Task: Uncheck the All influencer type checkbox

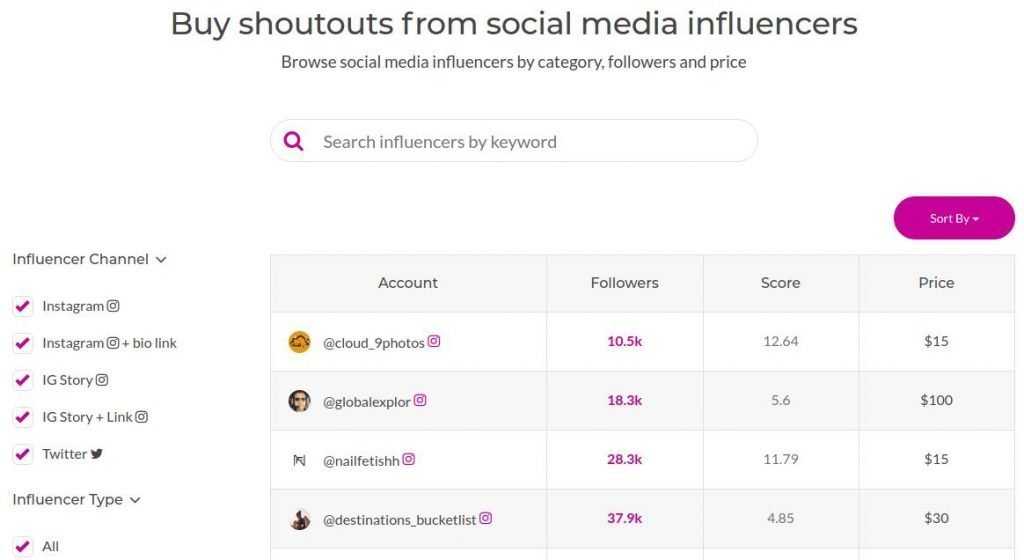Action: click(x=23, y=546)
